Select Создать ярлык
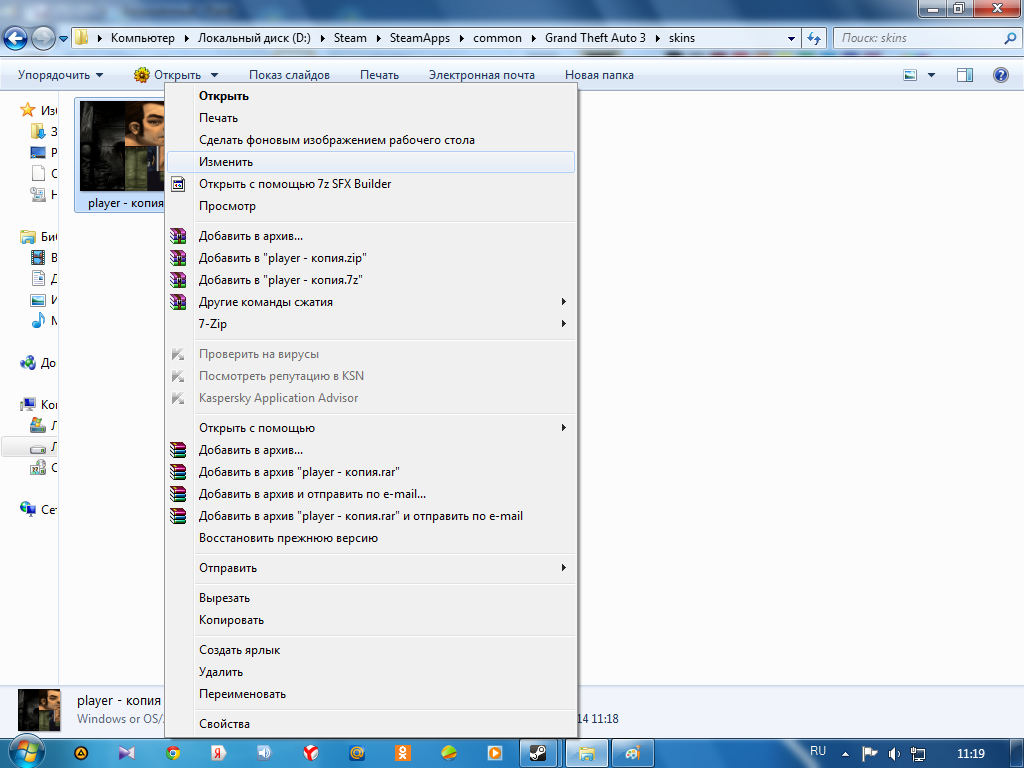The height and width of the screenshot is (768, 1024). (370, 650)
